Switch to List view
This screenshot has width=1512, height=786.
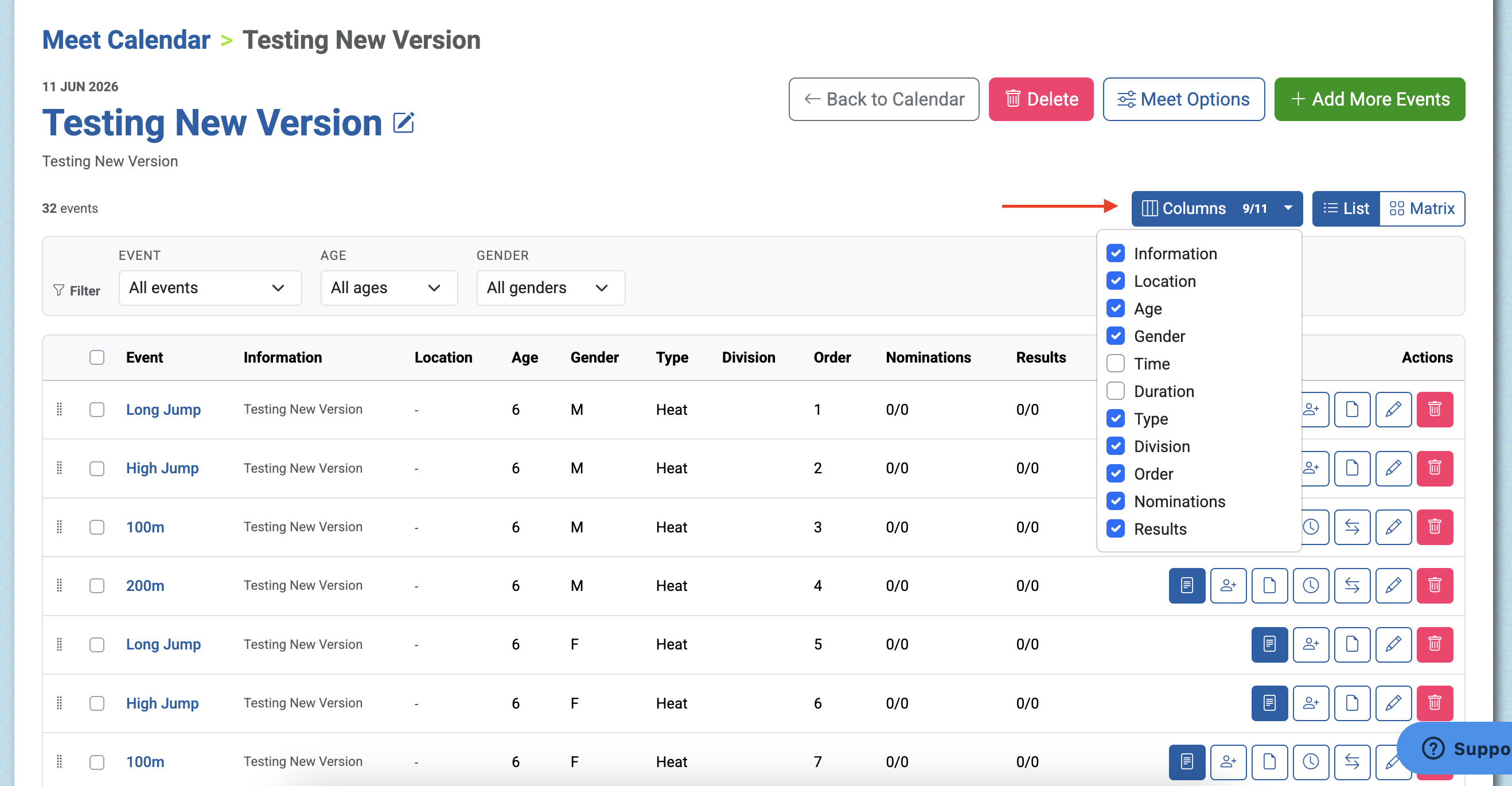[x=1346, y=208]
